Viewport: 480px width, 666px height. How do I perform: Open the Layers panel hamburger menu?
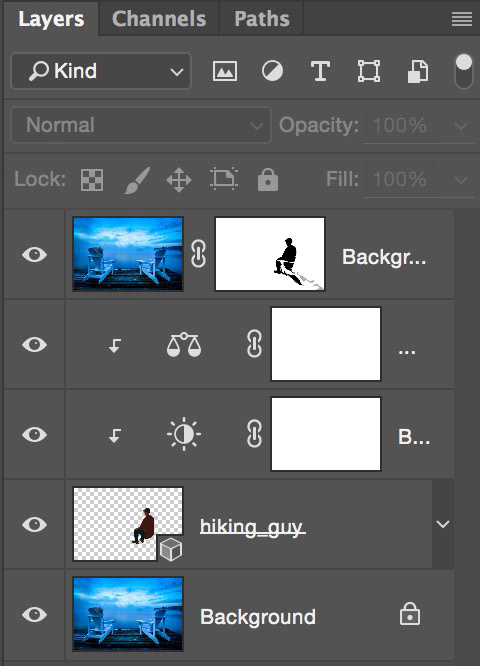pos(462,19)
